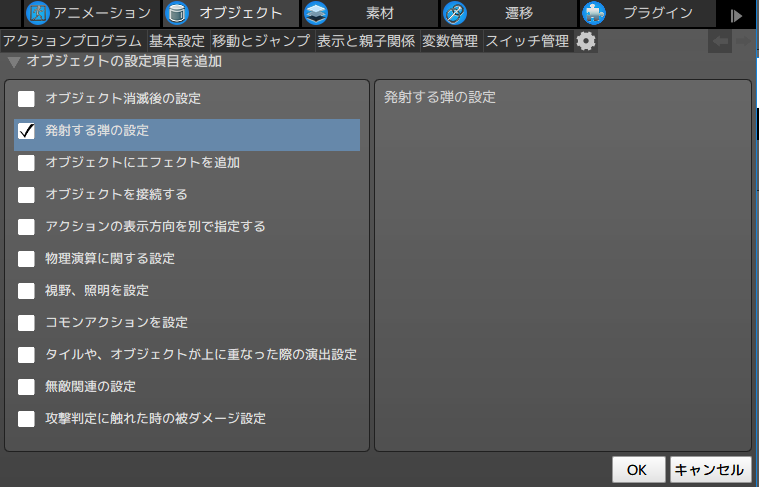This screenshot has width=759, height=487.
Task: Click the オブジェクト cylinder icon
Action: click(x=177, y=13)
